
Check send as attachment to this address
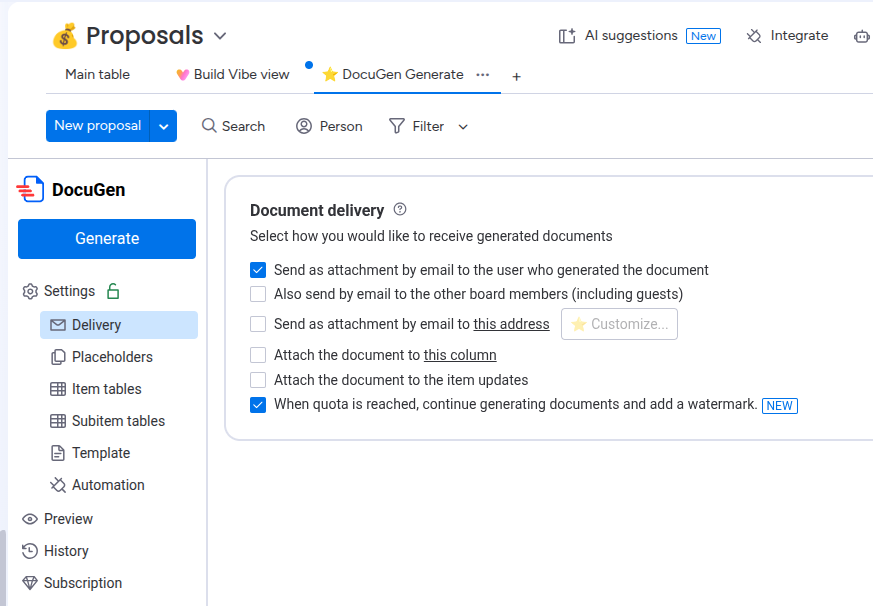click(x=258, y=324)
